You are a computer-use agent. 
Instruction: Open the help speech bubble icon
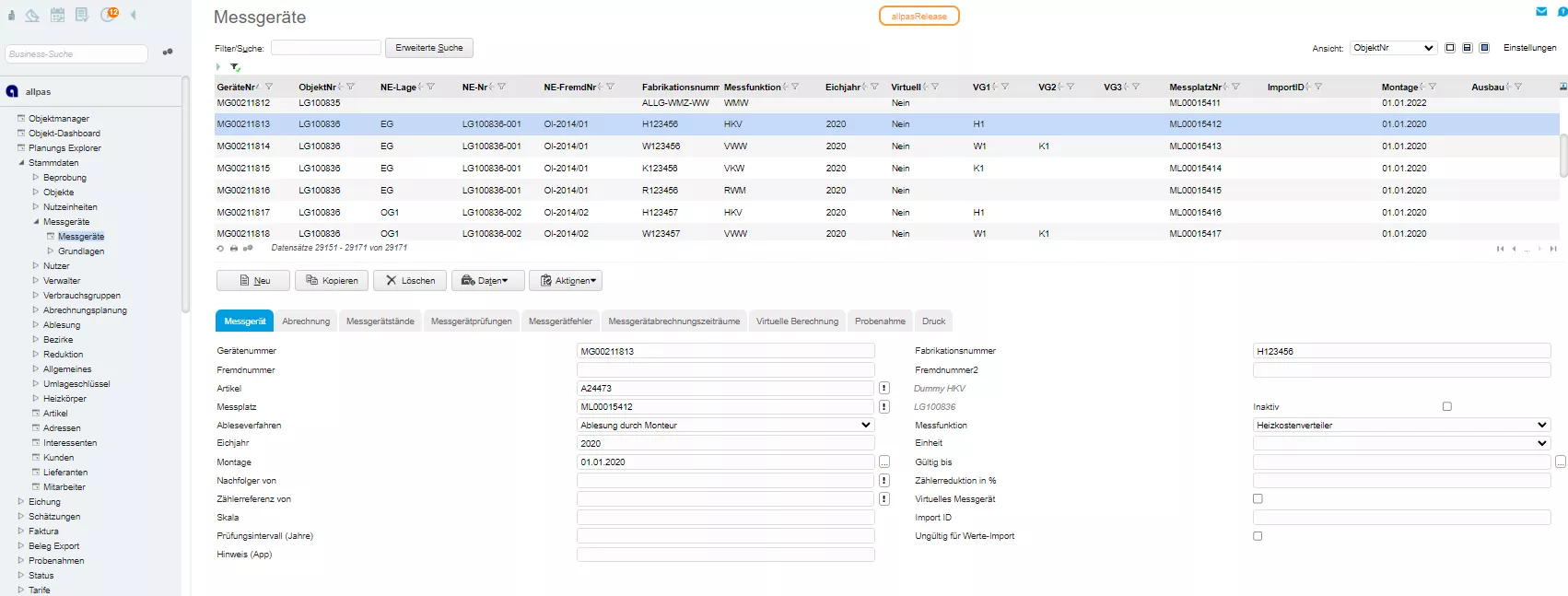point(1562,12)
